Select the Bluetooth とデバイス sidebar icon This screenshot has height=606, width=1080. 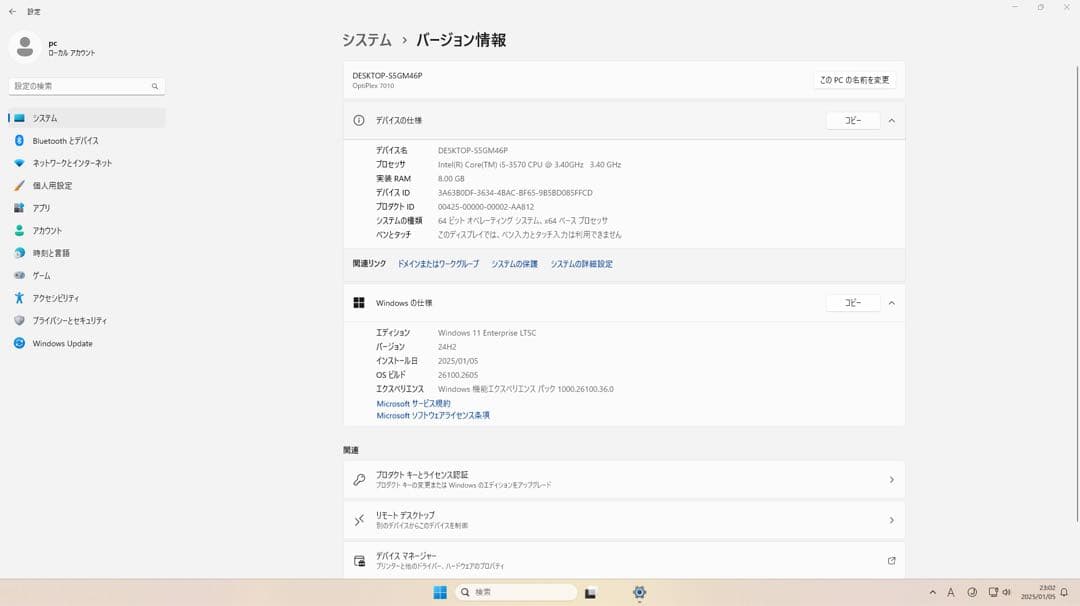point(18,140)
